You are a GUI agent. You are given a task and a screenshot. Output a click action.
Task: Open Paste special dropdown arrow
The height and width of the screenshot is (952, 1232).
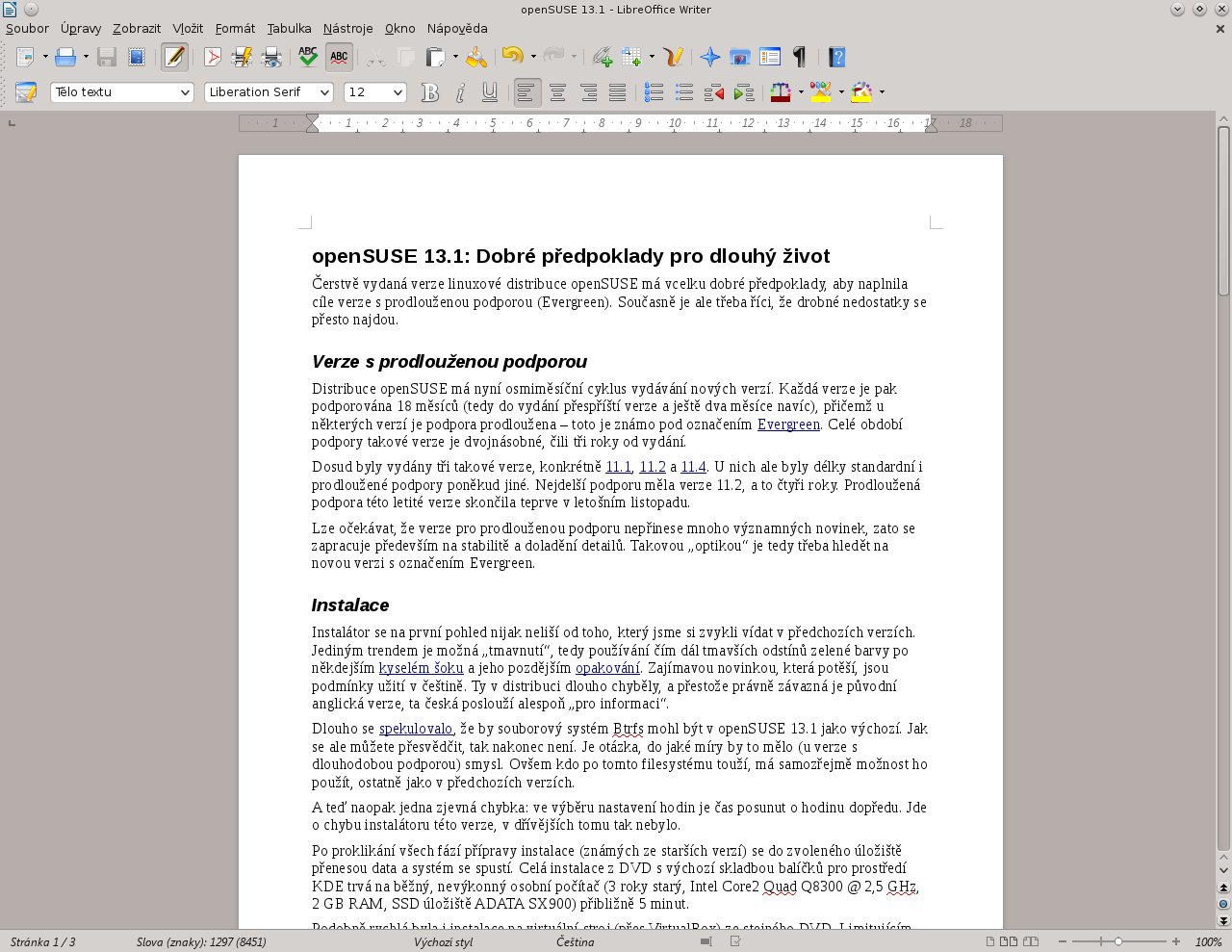click(x=455, y=57)
